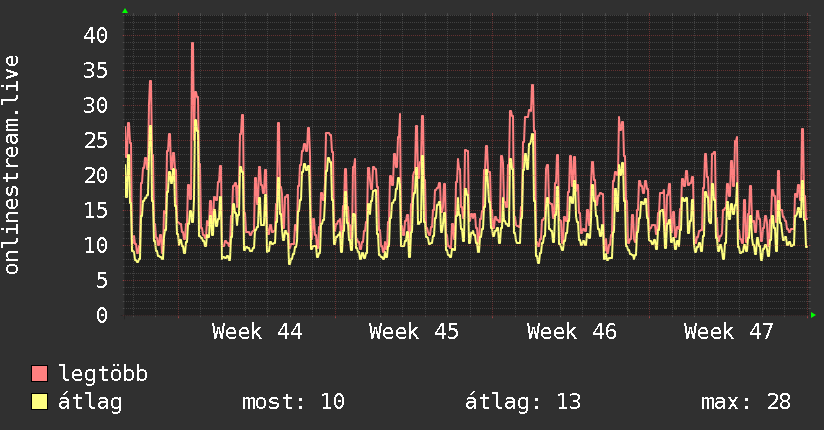Click the Week 44 axis label
The height and width of the screenshot is (430, 824).
pyautogui.click(x=257, y=332)
